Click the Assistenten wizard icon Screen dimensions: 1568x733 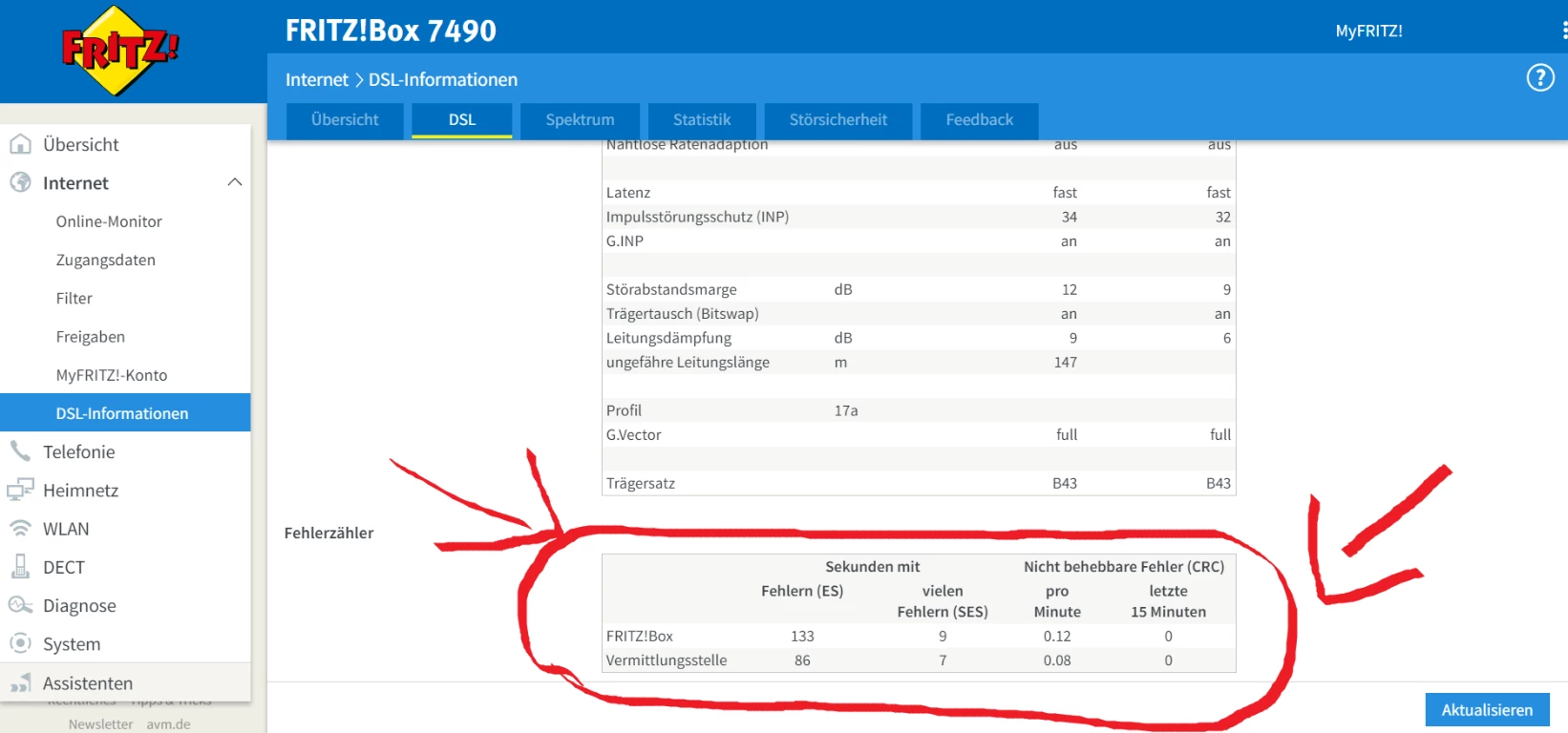20,683
